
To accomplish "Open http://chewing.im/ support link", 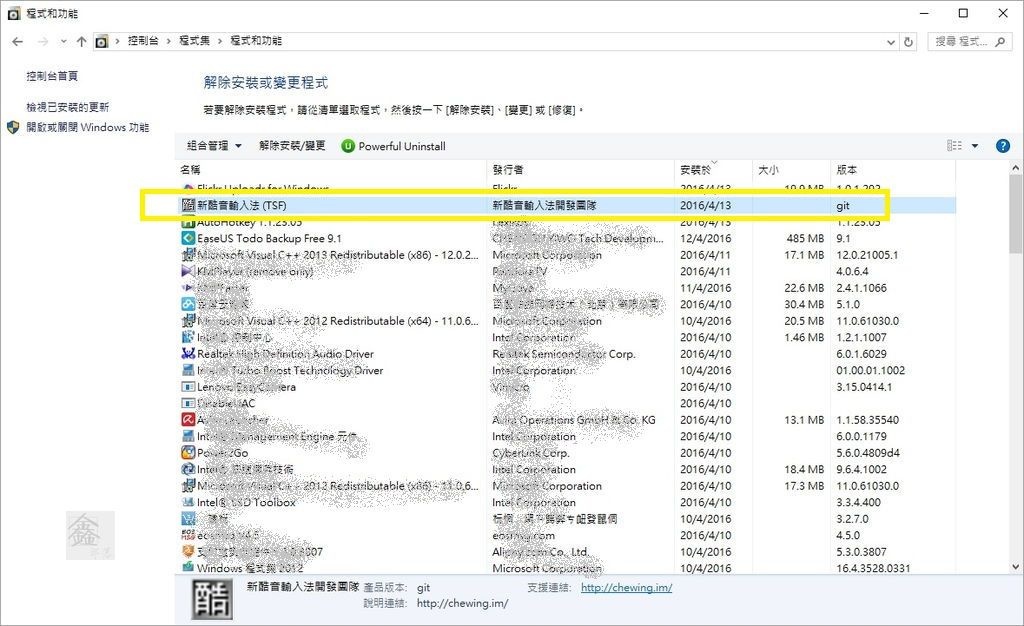I will pos(626,587).
